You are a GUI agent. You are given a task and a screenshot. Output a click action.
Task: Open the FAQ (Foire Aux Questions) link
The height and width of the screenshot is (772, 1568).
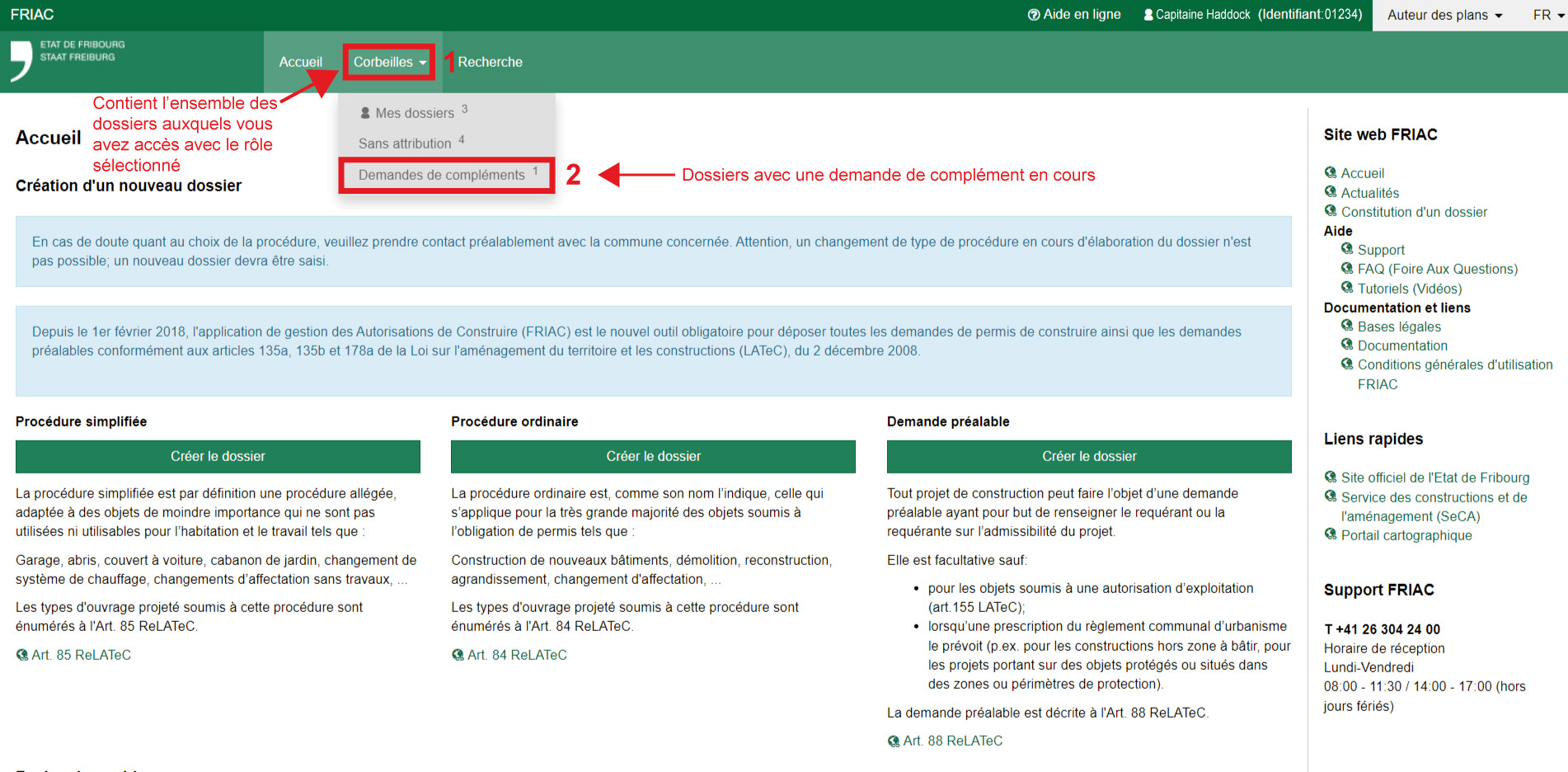(x=1437, y=269)
